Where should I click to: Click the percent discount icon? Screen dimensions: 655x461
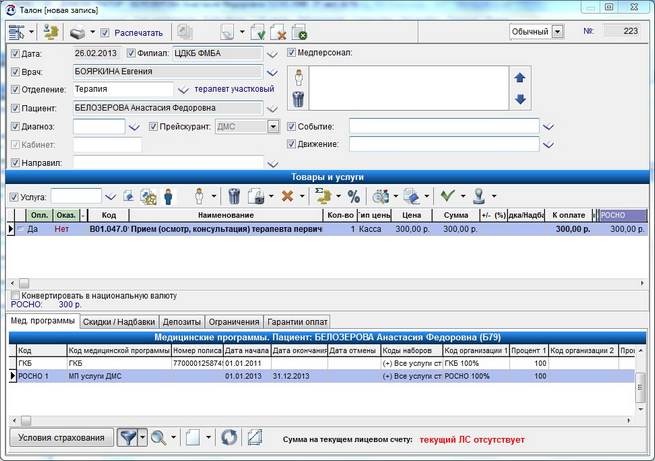[x=354, y=196]
